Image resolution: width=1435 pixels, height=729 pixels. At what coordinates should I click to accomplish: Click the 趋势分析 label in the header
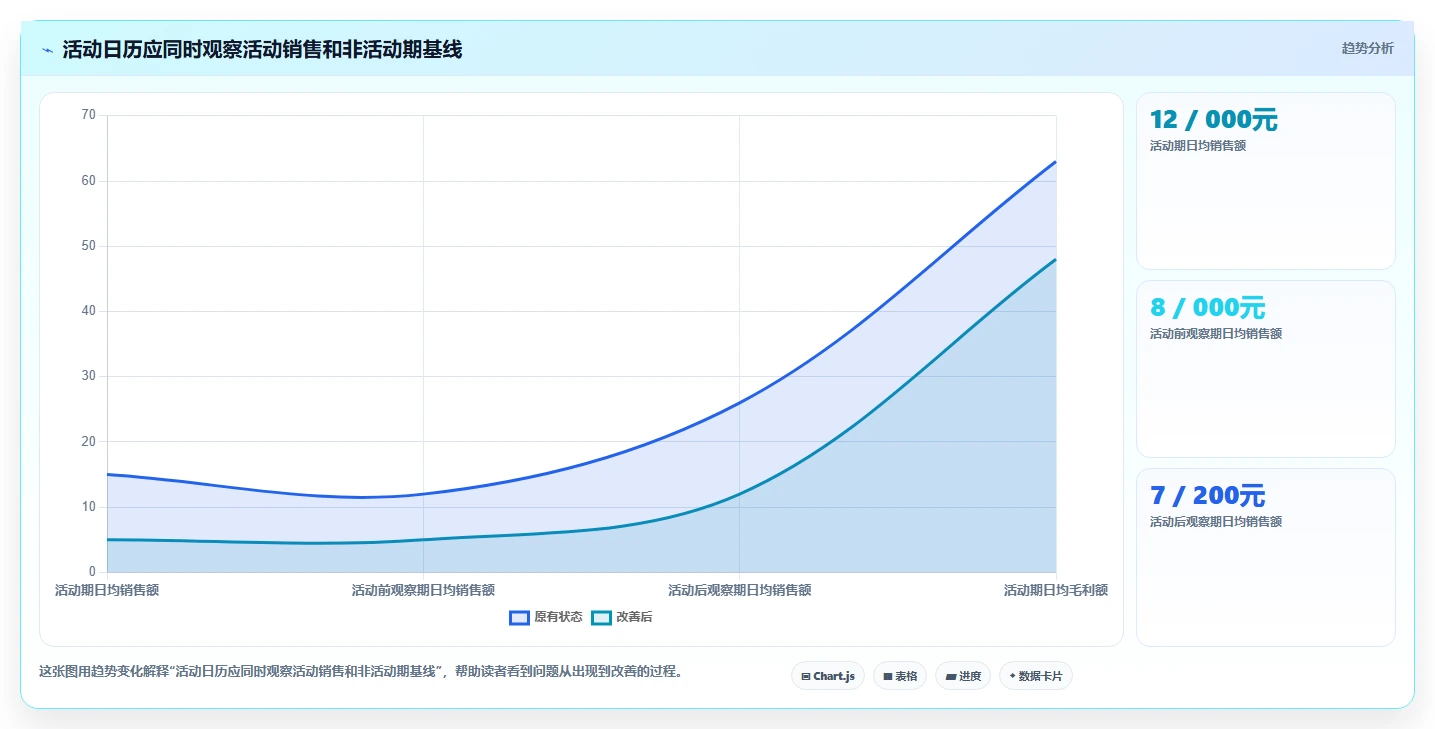tap(1367, 49)
